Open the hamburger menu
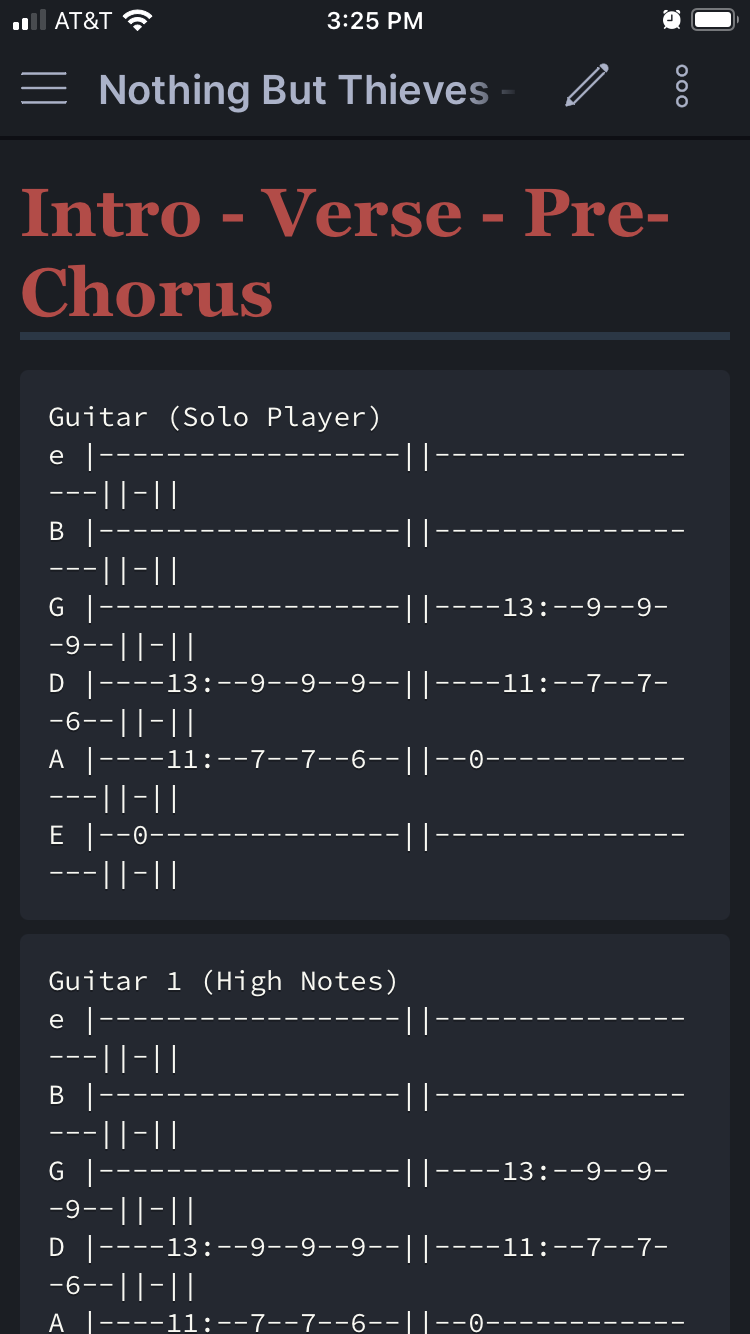Viewport: 750px width, 1334px height. pyautogui.click(x=43, y=88)
